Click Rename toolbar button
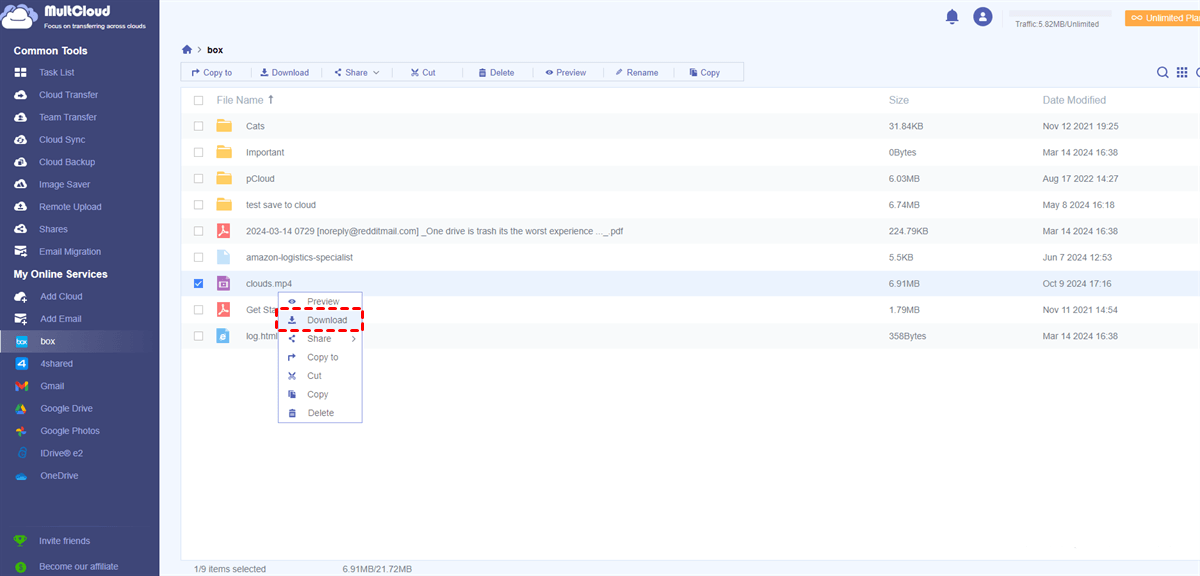 tap(636, 72)
